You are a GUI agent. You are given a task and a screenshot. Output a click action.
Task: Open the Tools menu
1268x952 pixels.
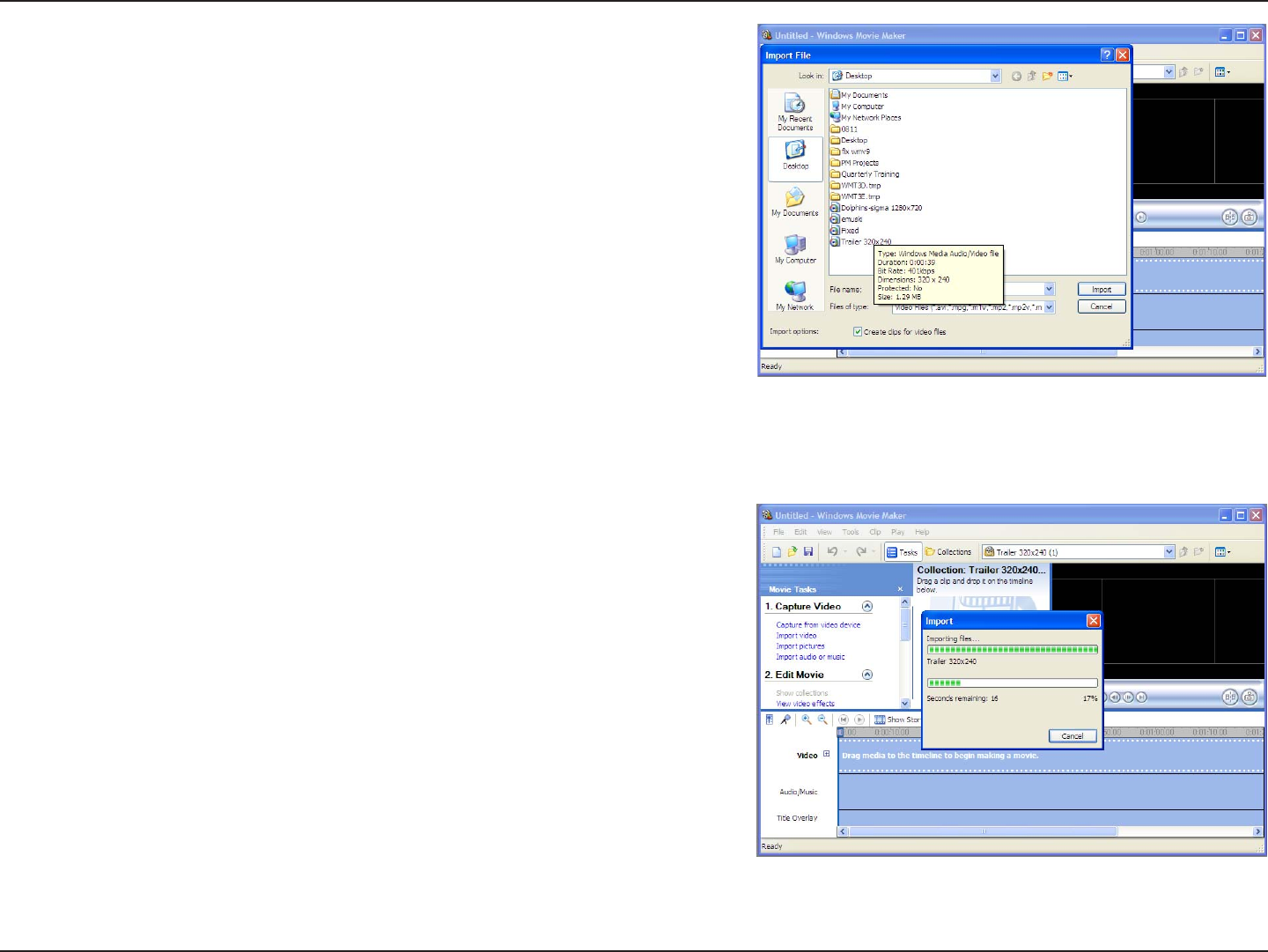851,532
